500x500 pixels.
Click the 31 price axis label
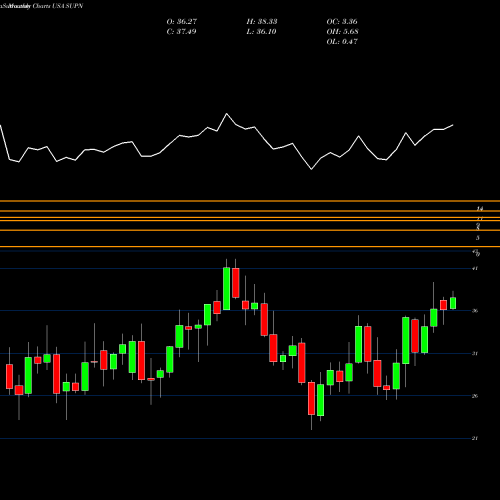point(475,353)
